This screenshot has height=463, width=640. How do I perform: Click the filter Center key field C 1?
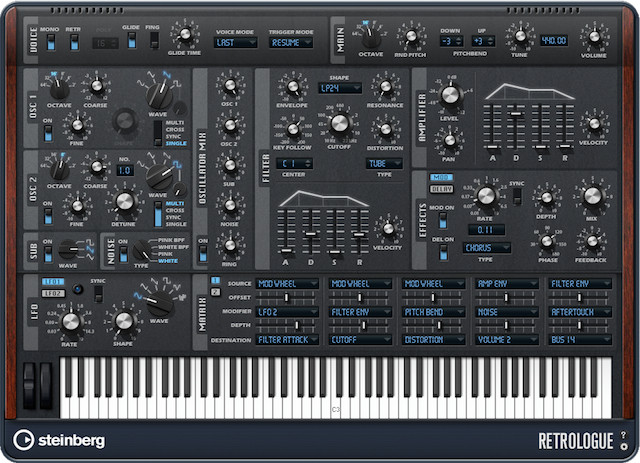294,164
